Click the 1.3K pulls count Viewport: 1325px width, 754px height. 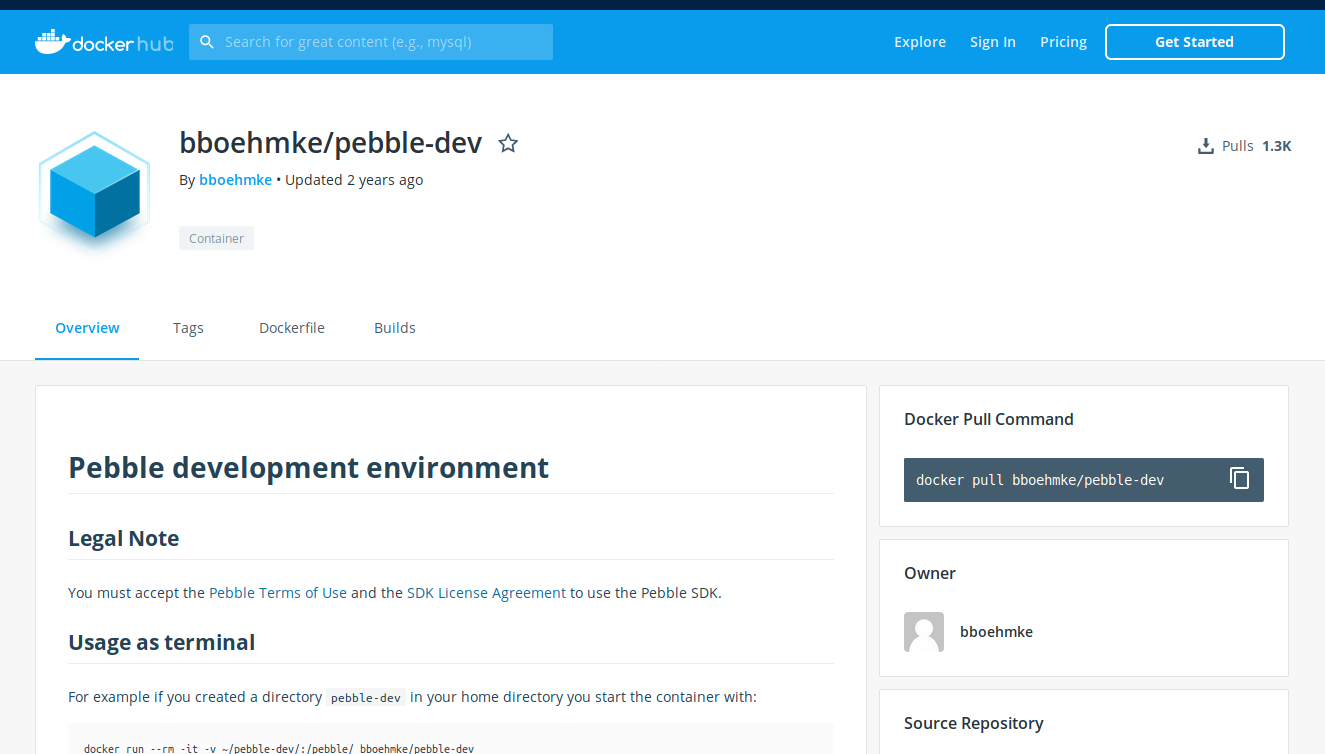[x=1277, y=146]
